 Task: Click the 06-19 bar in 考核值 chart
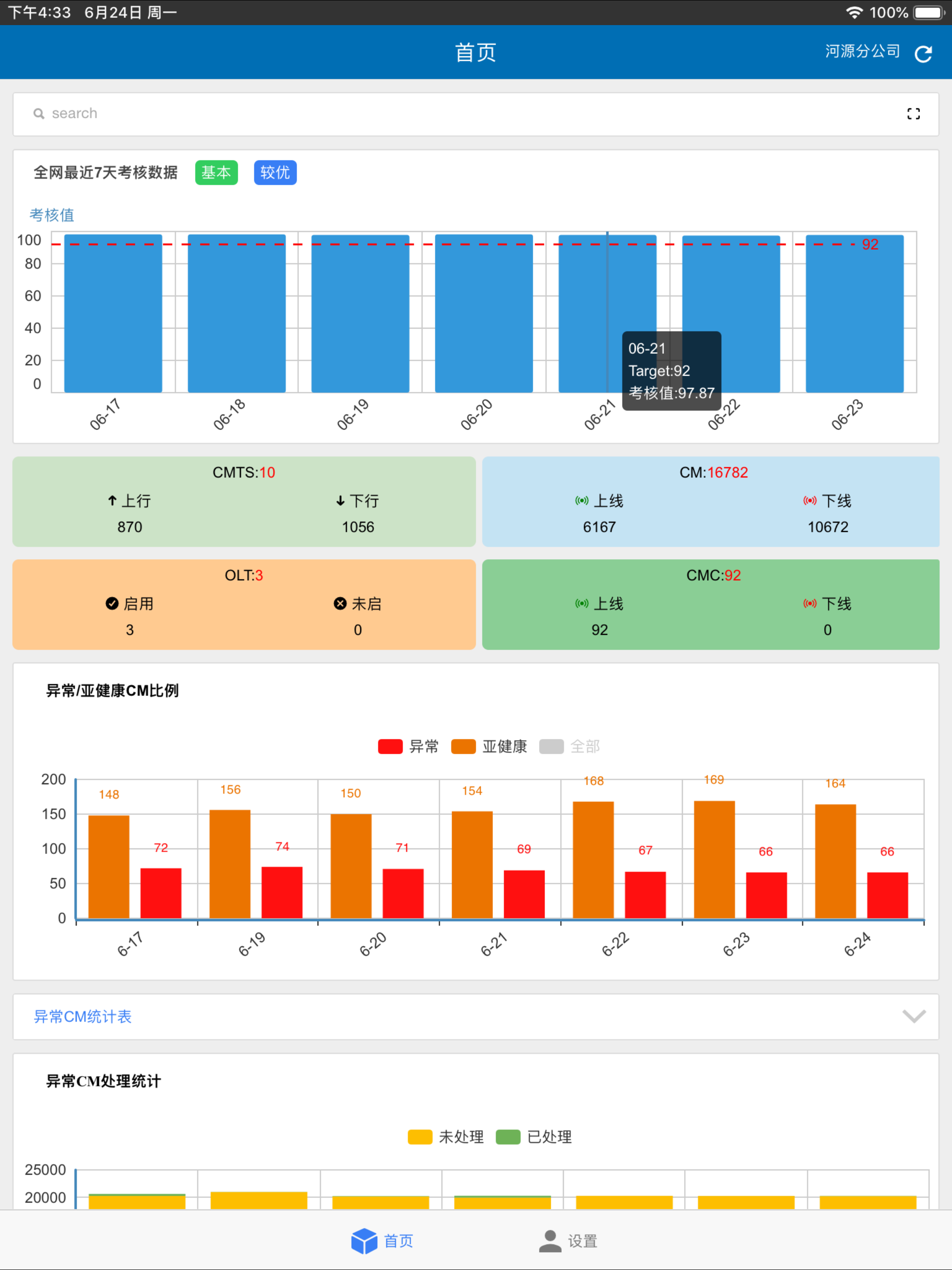click(x=360, y=313)
